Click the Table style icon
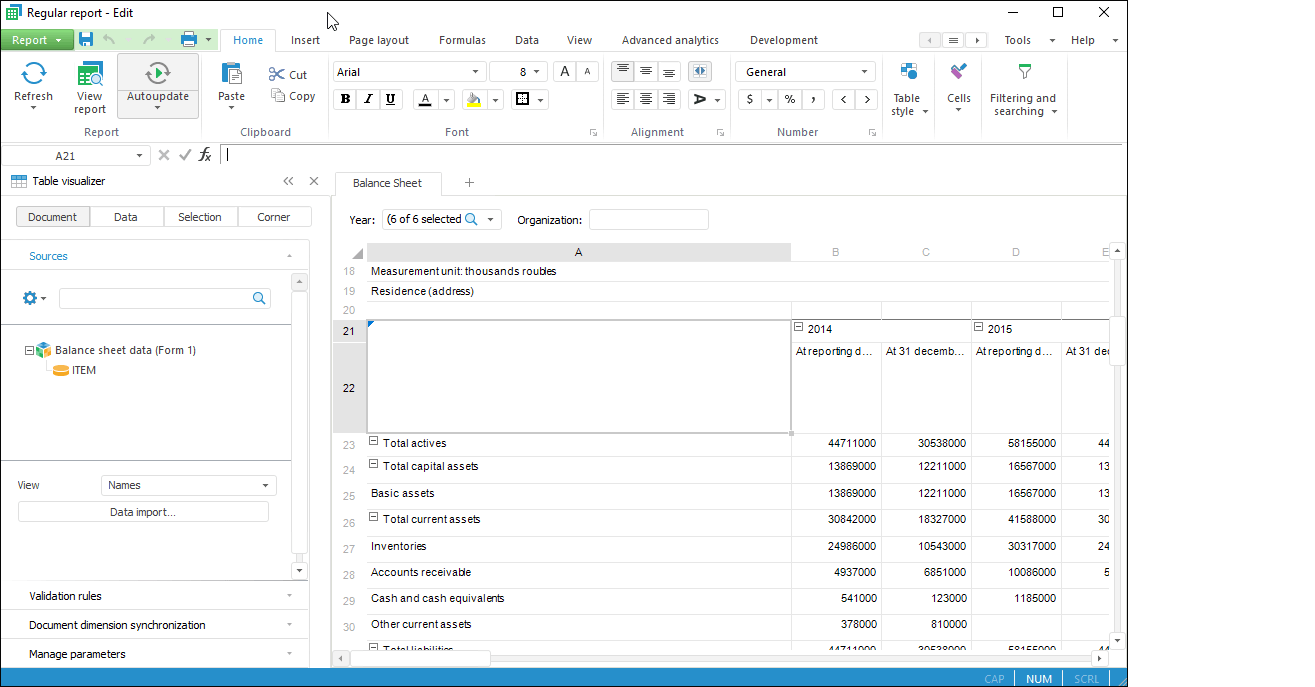This screenshot has height=687, width=1315. 907,72
